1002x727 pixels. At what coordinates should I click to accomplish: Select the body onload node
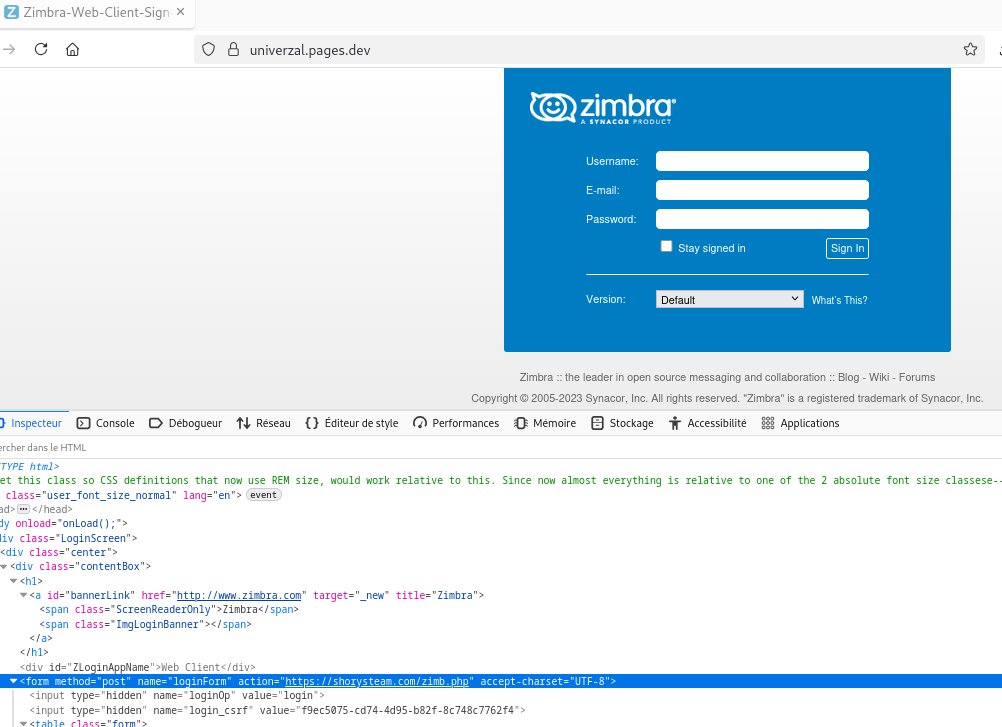point(64,523)
